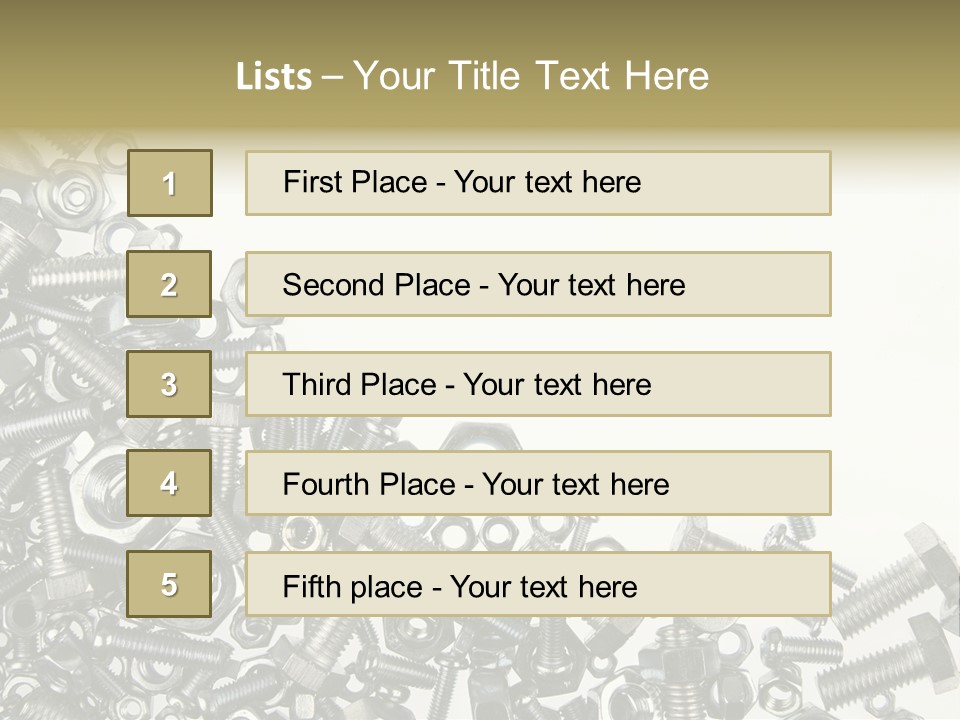Click 'Your text here' in First Place row
The height and width of the screenshot is (720, 960).
[x=547, y=182]
